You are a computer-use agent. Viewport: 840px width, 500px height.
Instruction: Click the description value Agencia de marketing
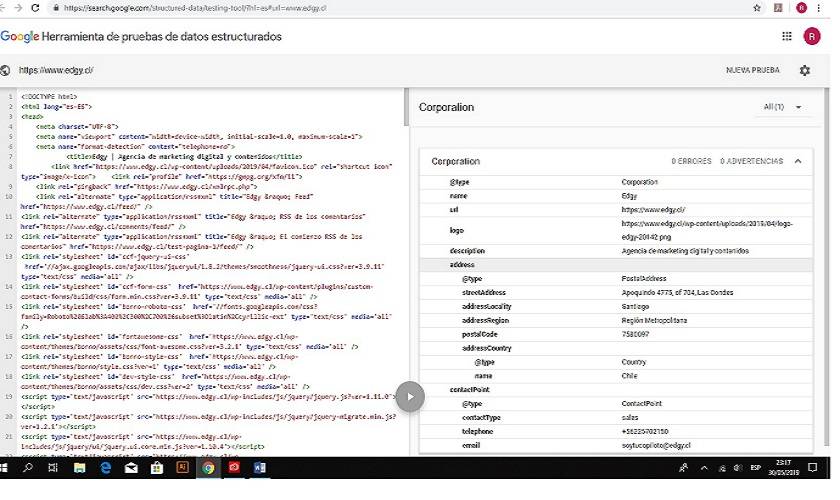pos(685,251)
